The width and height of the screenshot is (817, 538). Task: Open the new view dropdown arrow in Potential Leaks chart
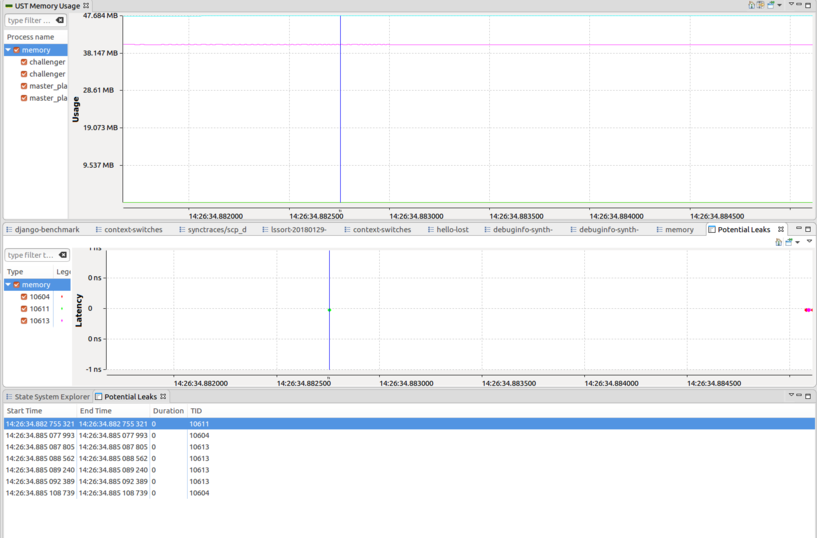[797, 242]
